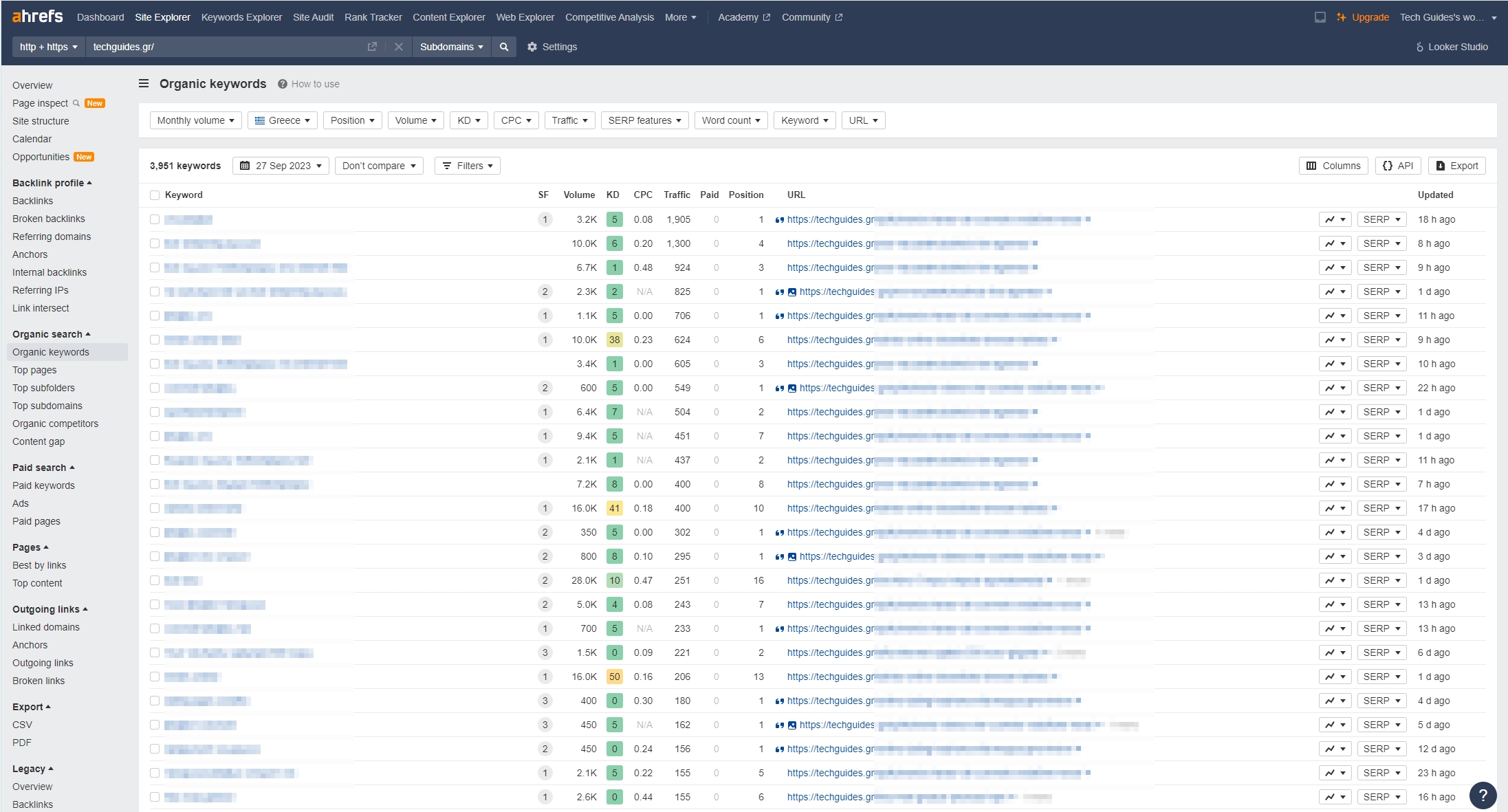Click the Export button
Screen dimensions: 1508x812
(x=1456, y=165)
